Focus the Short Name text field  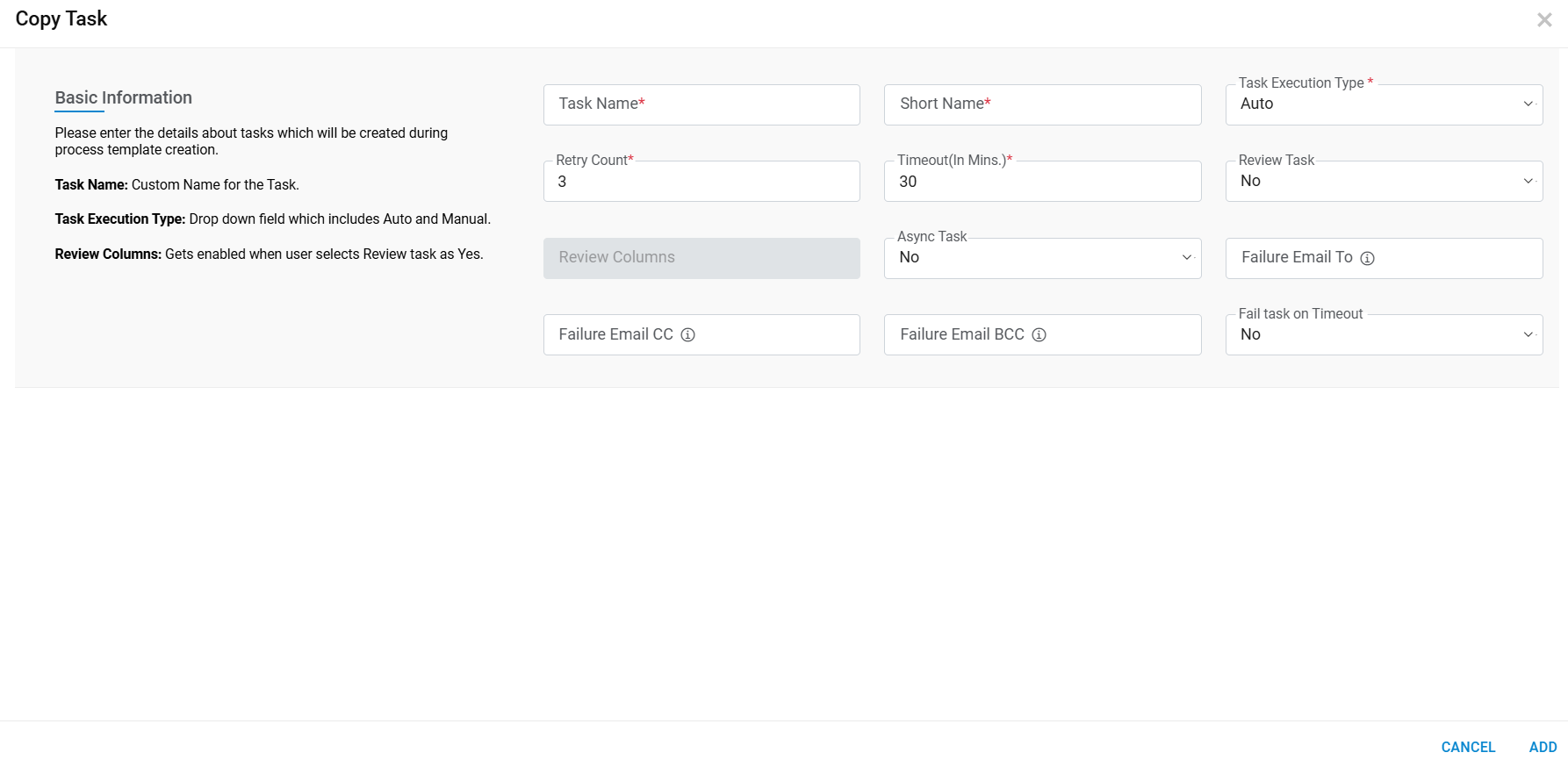tap(1042, 104)
